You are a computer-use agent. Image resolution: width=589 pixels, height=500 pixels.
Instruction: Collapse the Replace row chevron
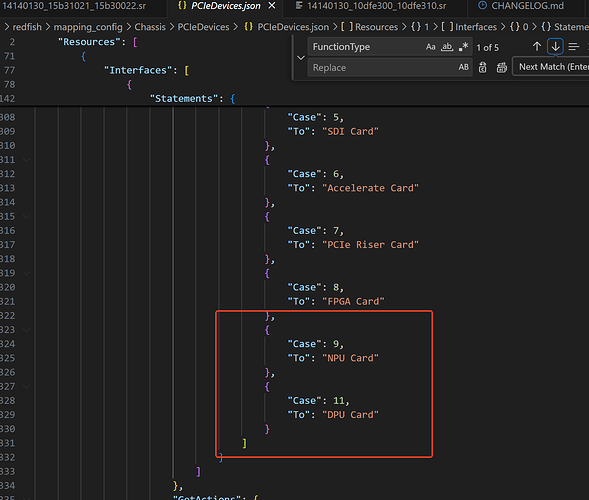(x=301, y=57)
